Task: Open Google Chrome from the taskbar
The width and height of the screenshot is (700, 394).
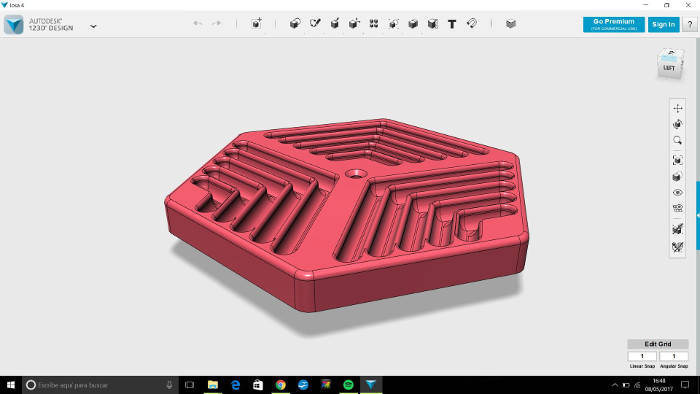Action: click(x=280, y=385)
